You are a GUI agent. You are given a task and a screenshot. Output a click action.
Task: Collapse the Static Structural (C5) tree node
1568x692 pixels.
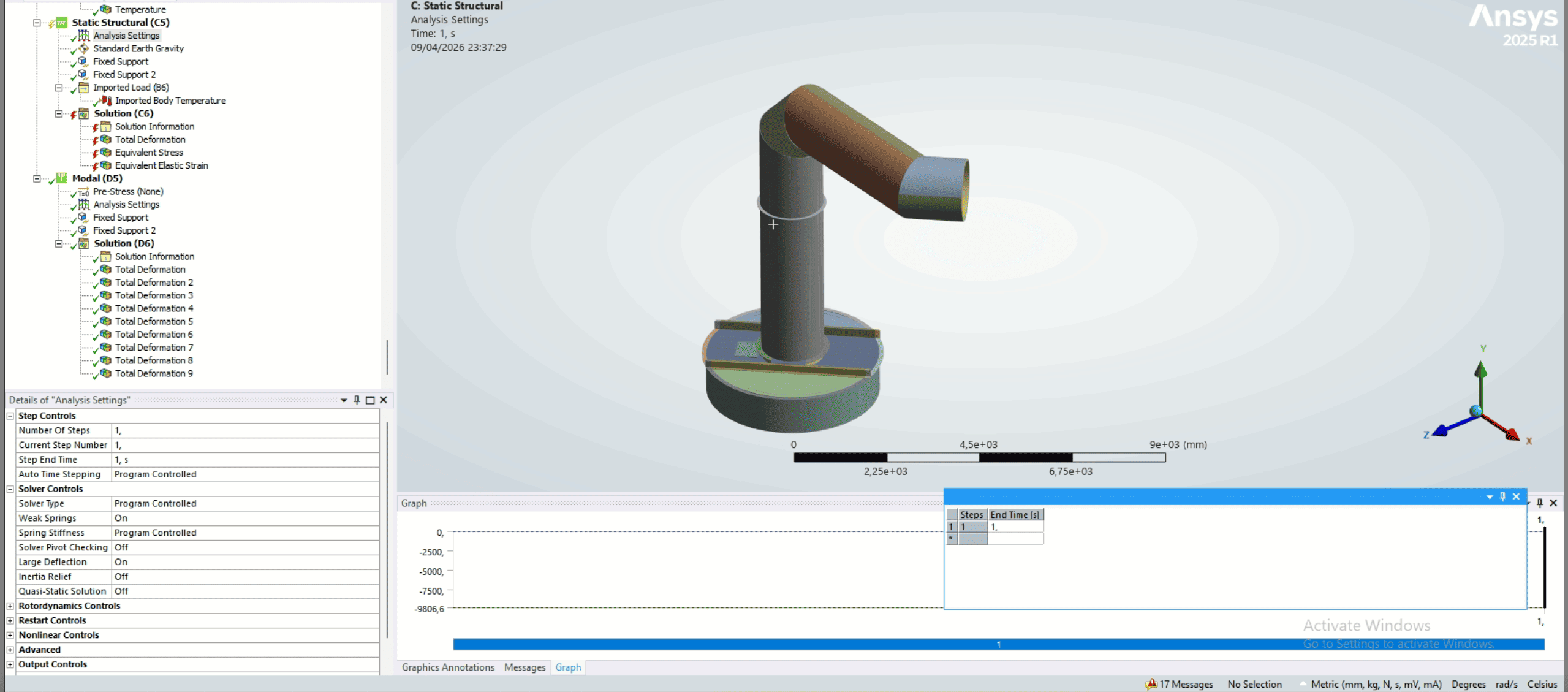coord(37,23)
